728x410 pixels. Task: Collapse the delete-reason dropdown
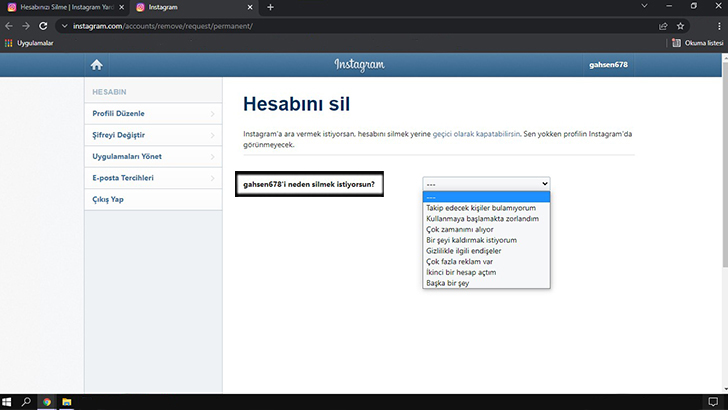486,184
